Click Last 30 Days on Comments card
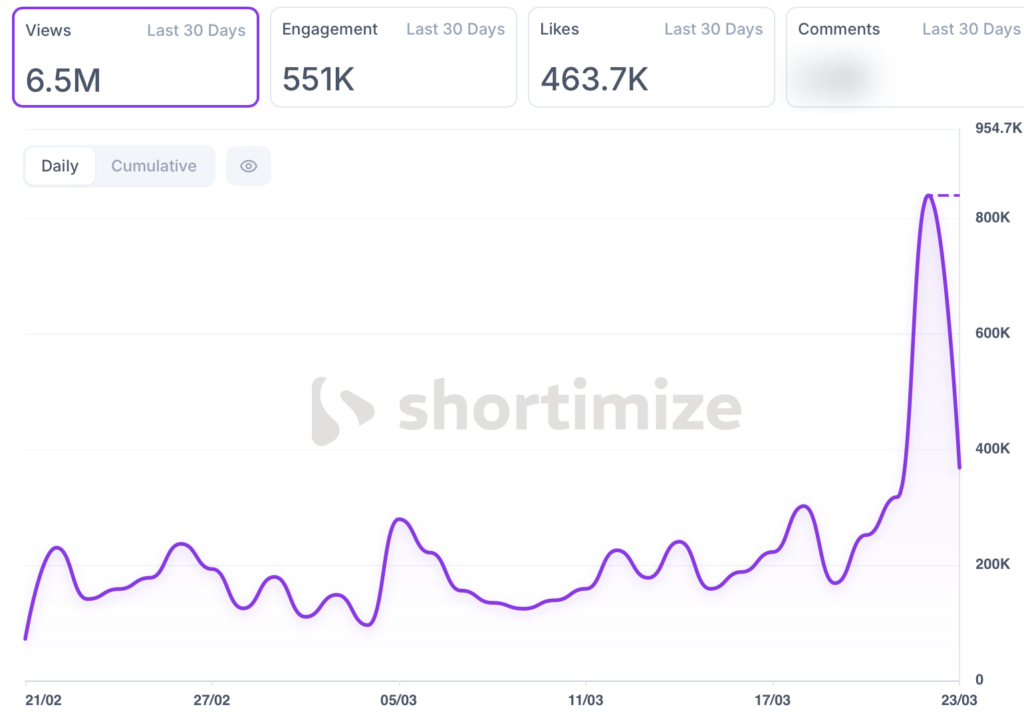This screenshot has width=1024, height=727. (x=970, y=30)
